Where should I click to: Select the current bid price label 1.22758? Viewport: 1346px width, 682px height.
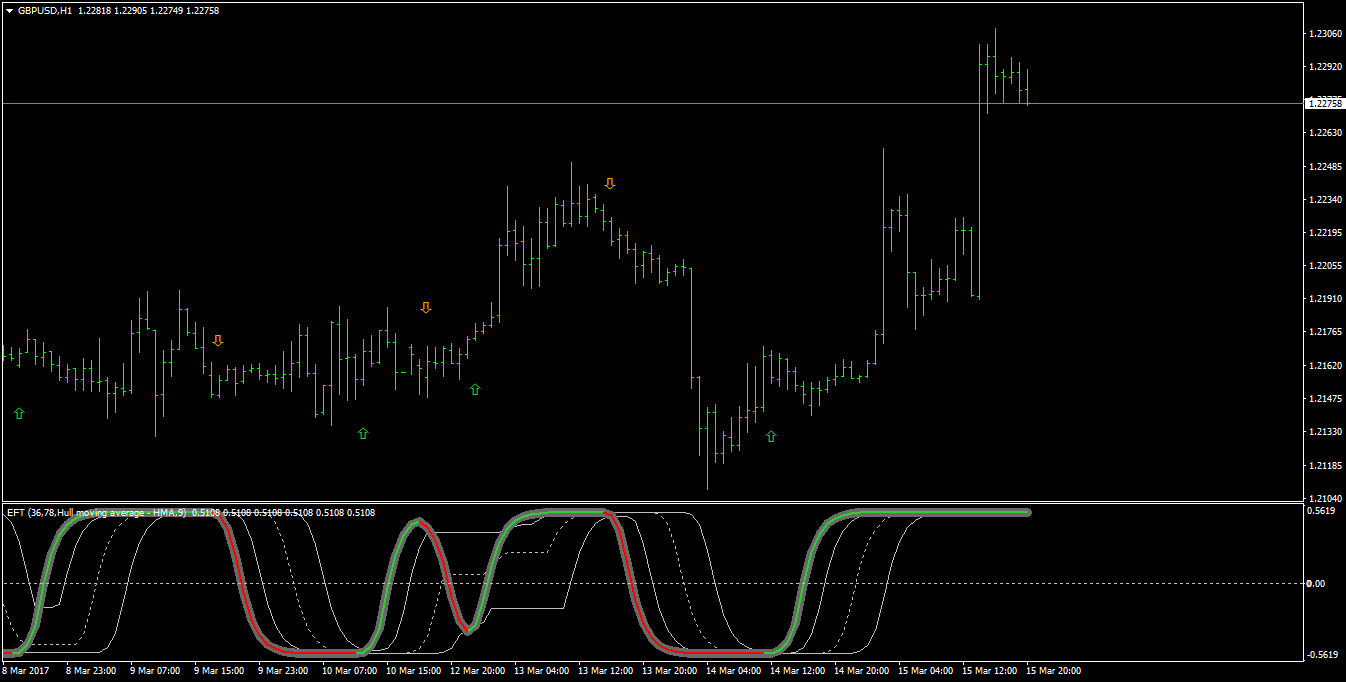pos(1325,103)
